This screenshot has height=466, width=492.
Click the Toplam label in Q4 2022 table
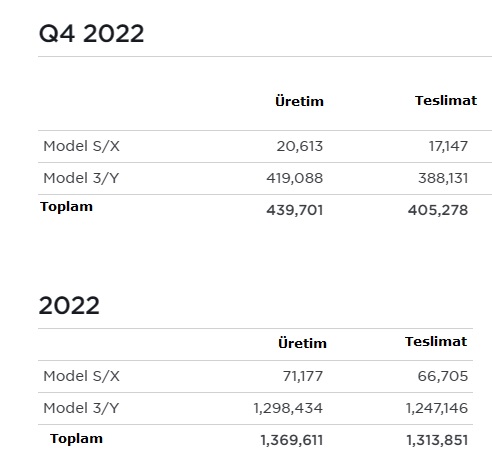[66, 207]
